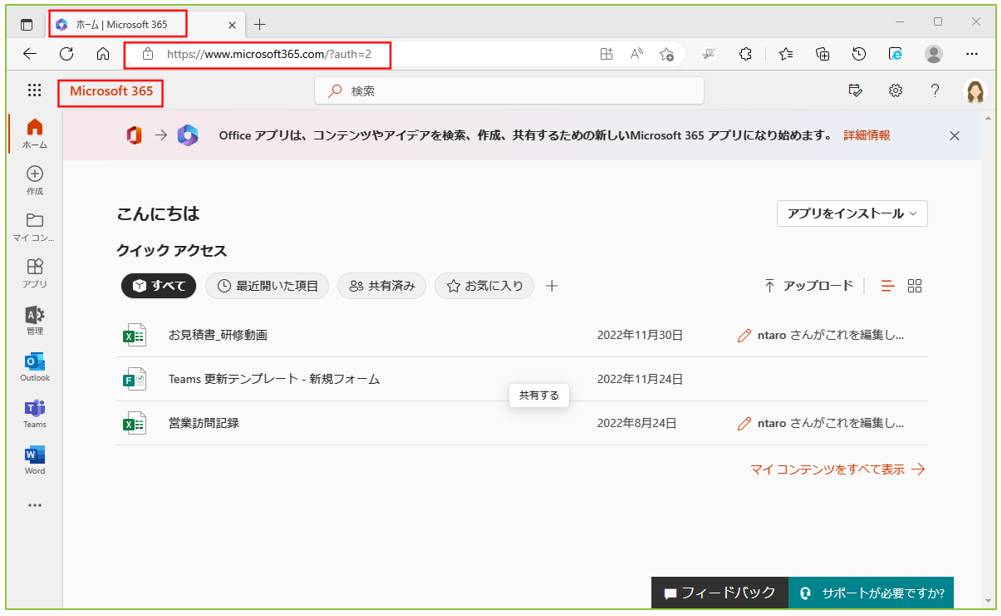Select the 最近開いた項目 filter tab
Screen dimensions: 1001x616
click(x=267, y=286)
